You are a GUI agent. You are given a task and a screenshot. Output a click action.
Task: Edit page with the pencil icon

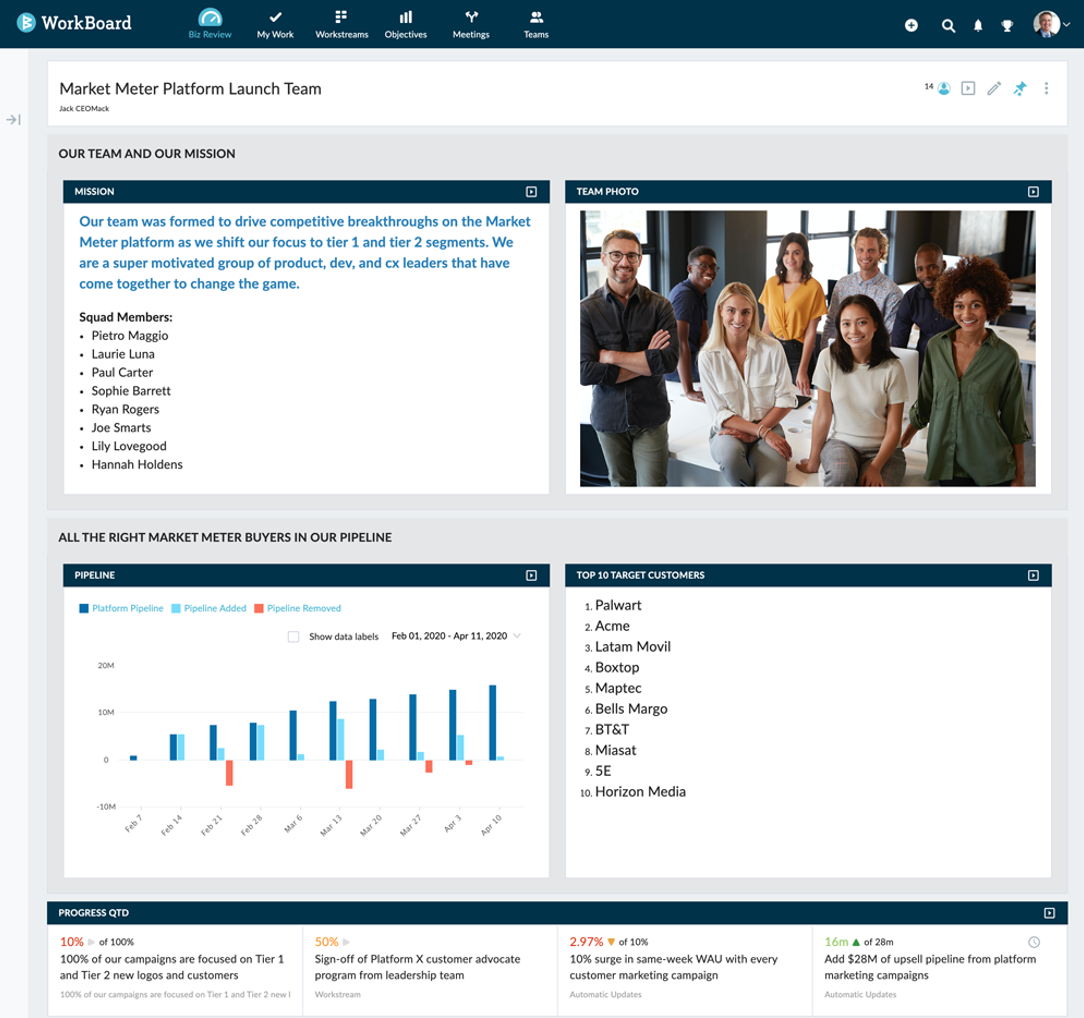click(x=993, y=88)
